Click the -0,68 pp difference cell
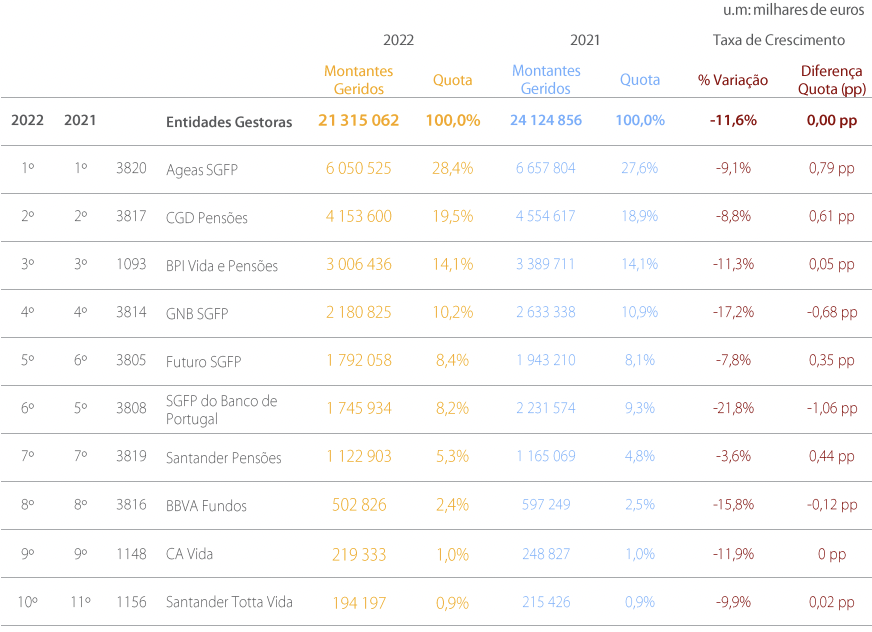The width and height of the screenshot is (872, 632). point(831,312)
